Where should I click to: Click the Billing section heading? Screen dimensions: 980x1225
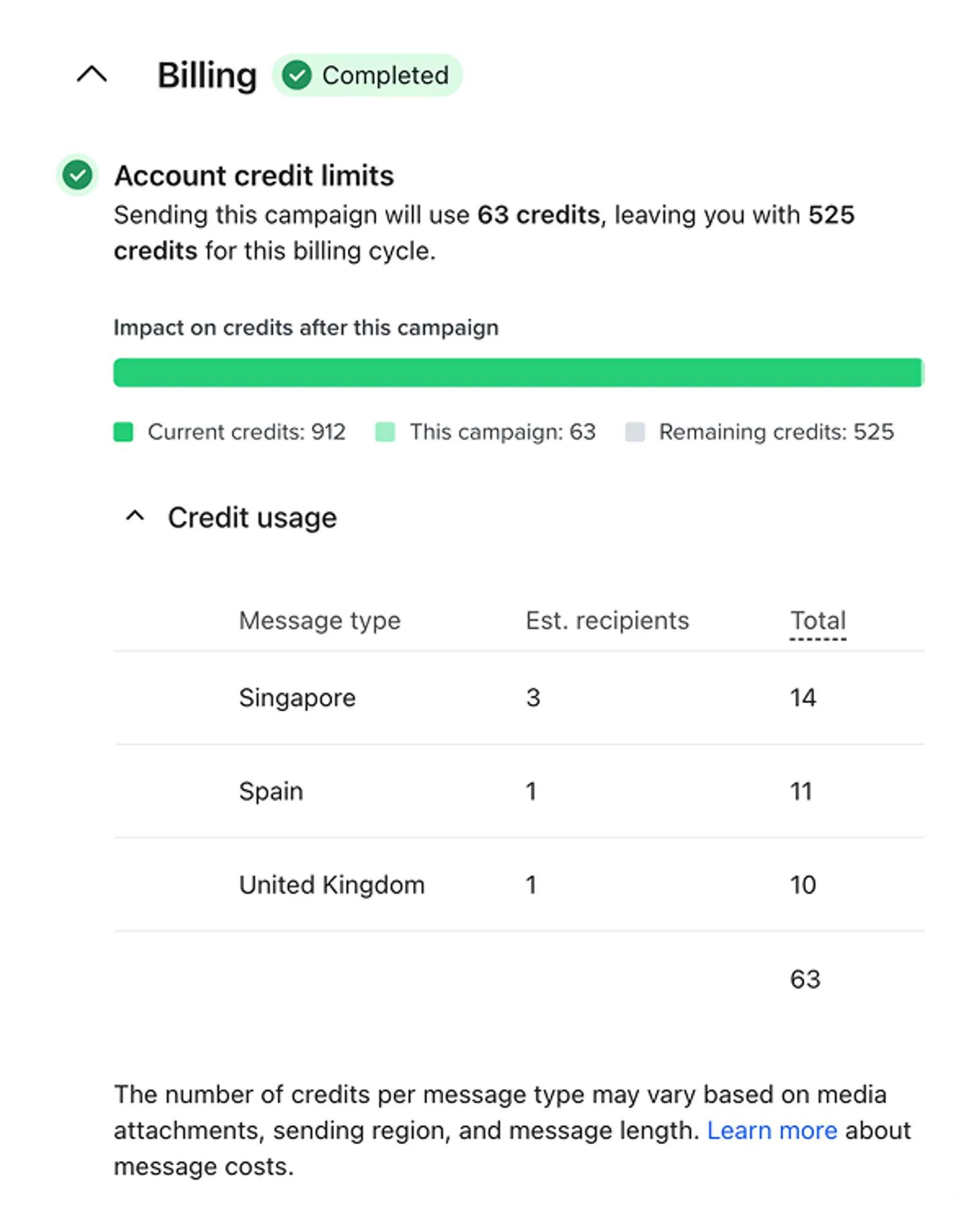pyautogui.click(x=207, y=73)
